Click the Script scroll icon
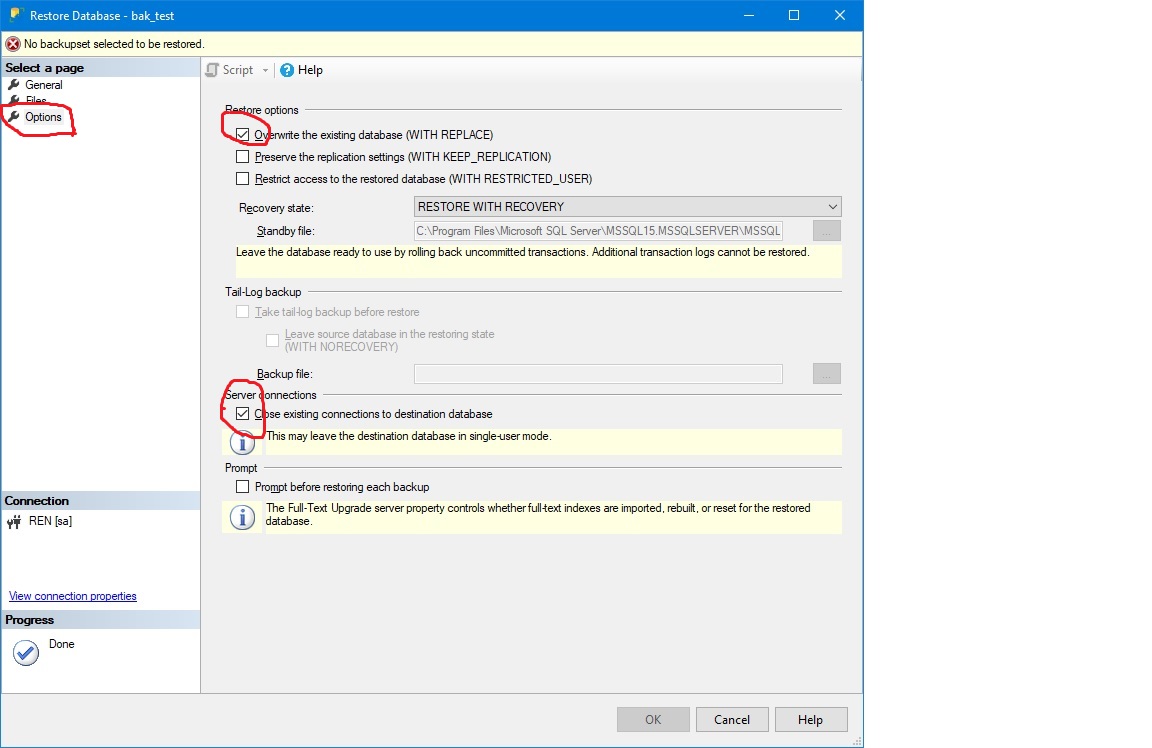 coord(212,70)
